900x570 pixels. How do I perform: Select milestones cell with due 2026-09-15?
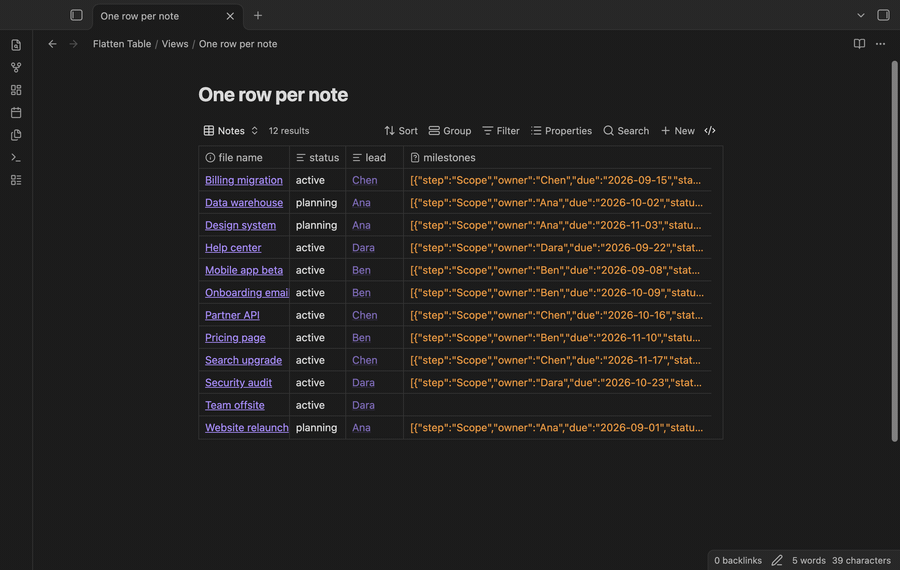point(557,180)
